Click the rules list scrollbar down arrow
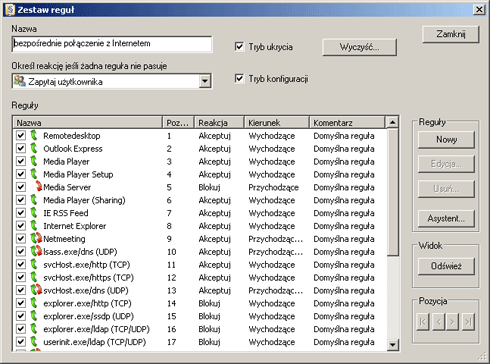Image resolution: width=490 pixels, height=364 pixels. (393, 345)
